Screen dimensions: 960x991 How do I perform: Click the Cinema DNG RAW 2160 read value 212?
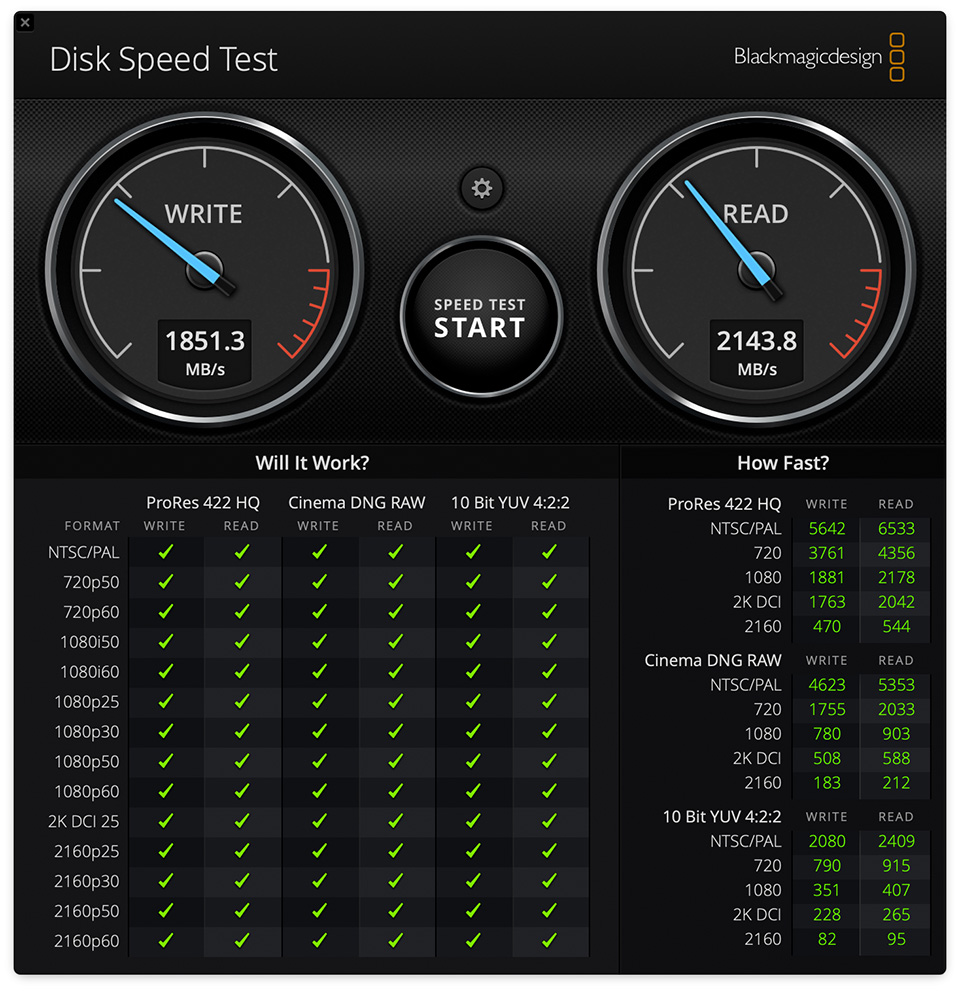[x=896, y=782]
